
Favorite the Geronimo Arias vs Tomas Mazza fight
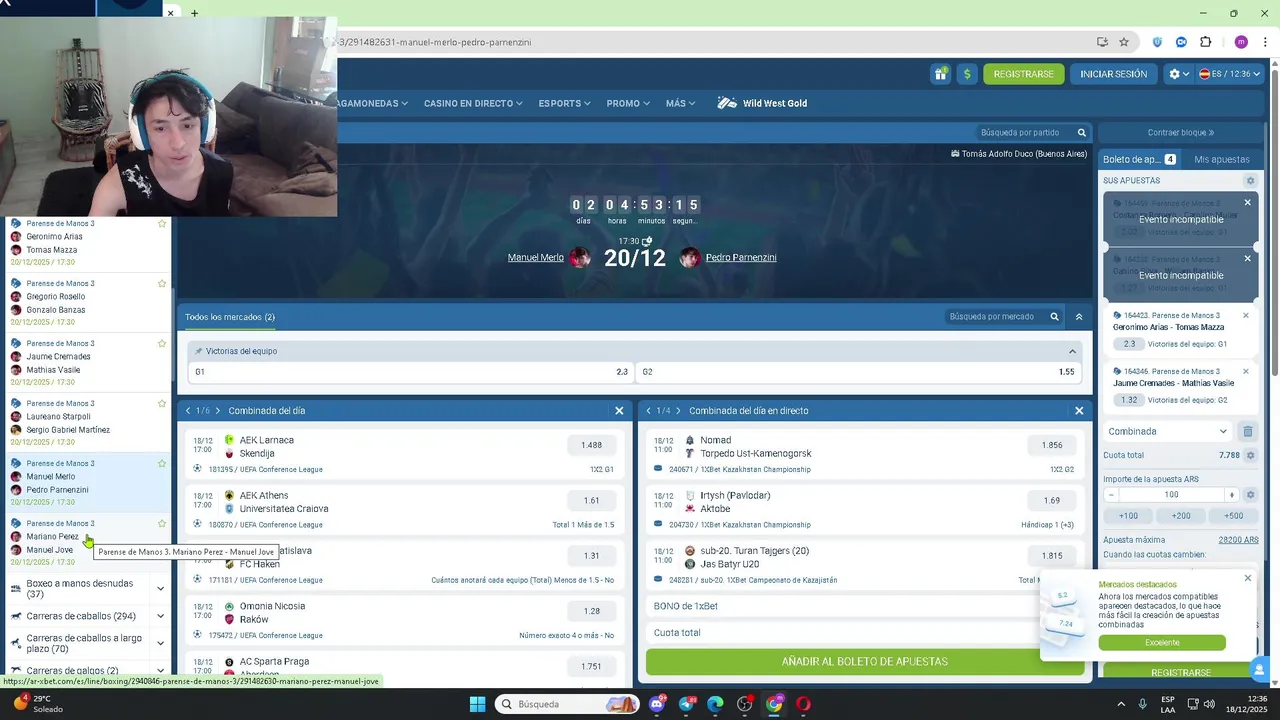[x=162, y=224]
